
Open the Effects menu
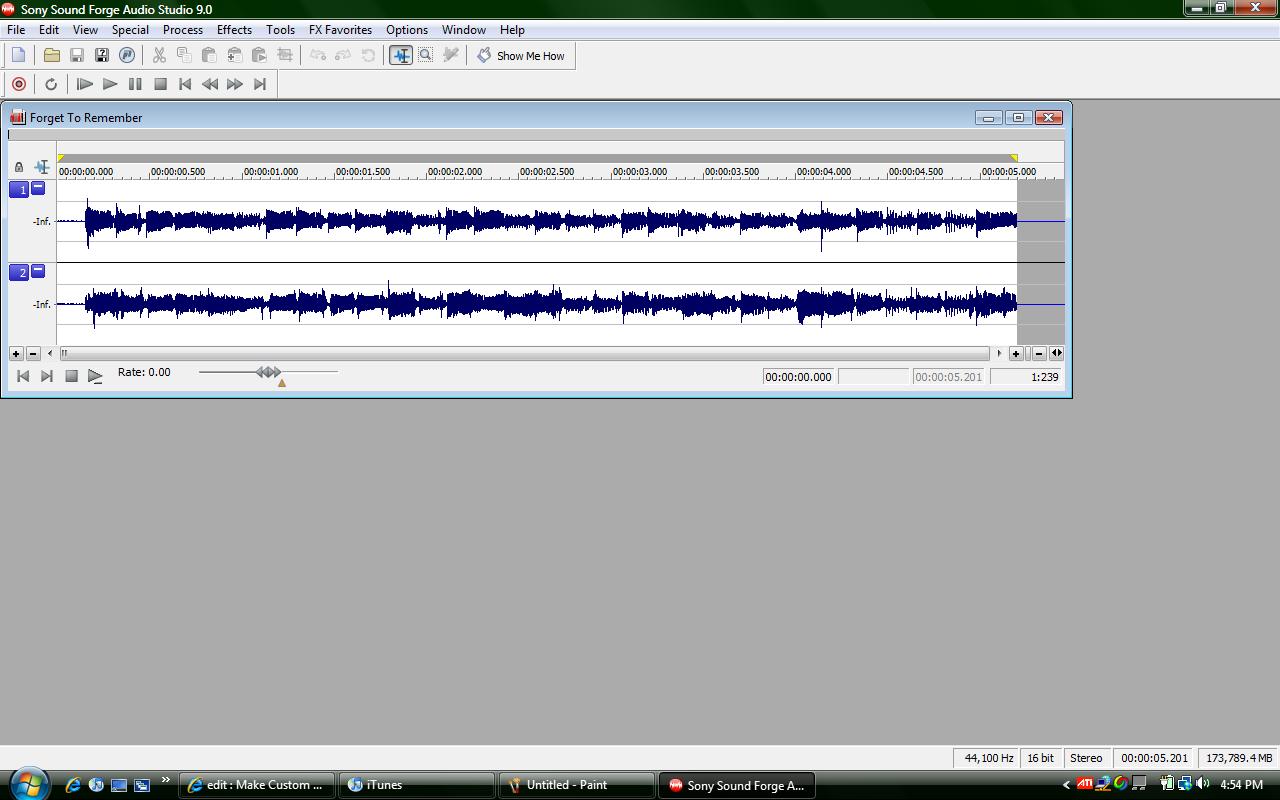pos(234,30)
